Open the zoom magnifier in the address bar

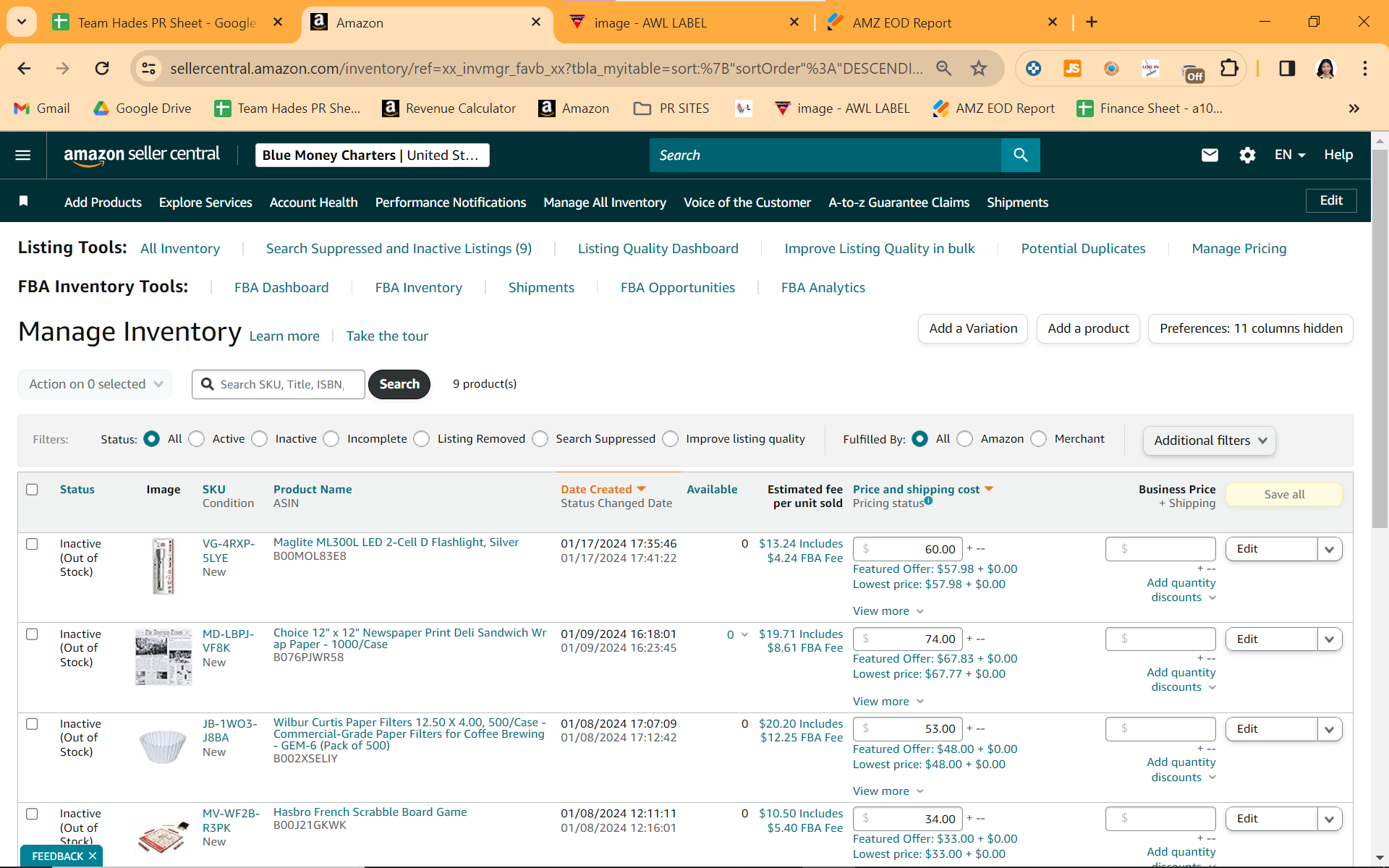(943, 69)
